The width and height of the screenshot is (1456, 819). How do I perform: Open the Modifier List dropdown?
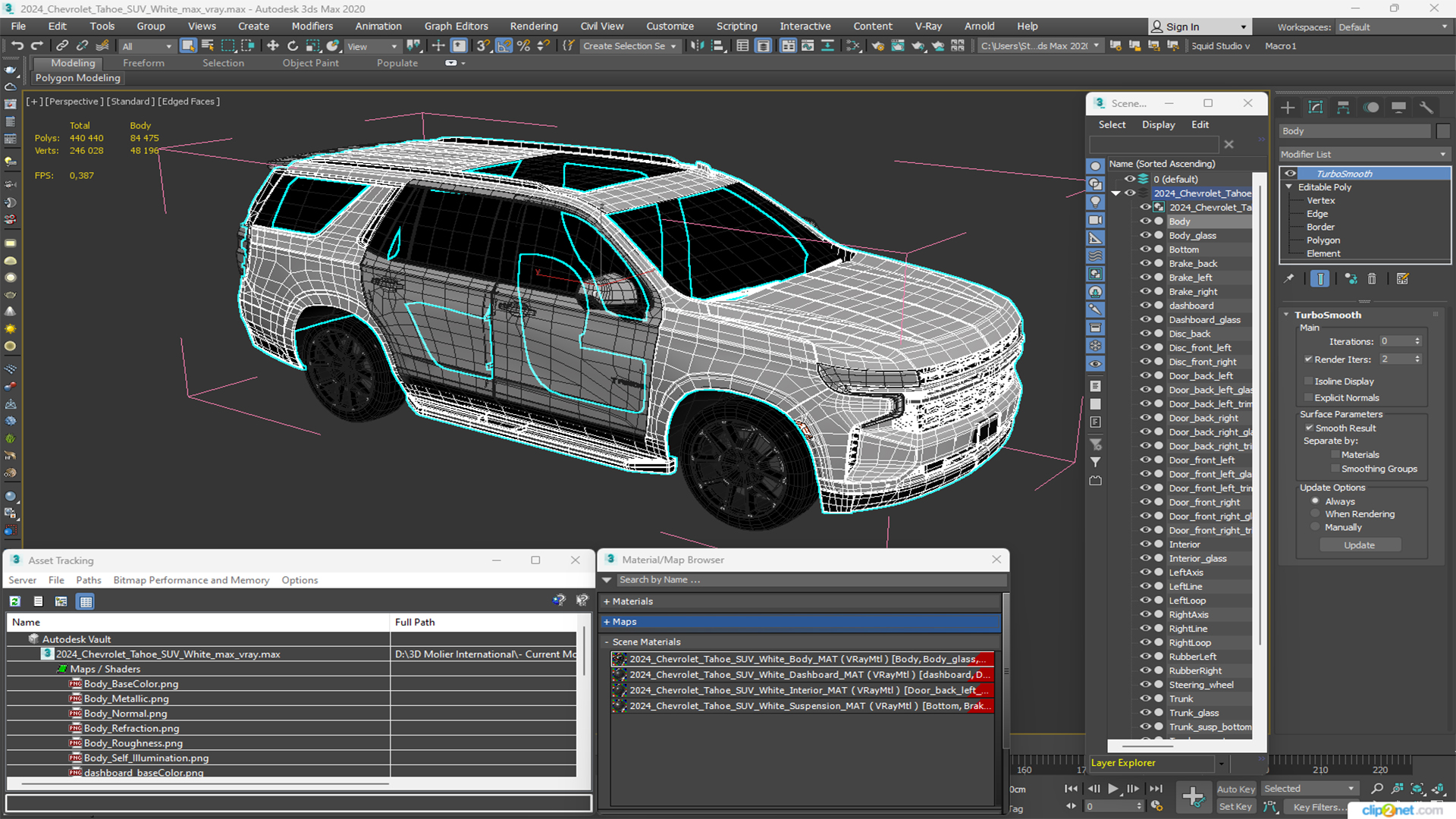click(1364, 154)
